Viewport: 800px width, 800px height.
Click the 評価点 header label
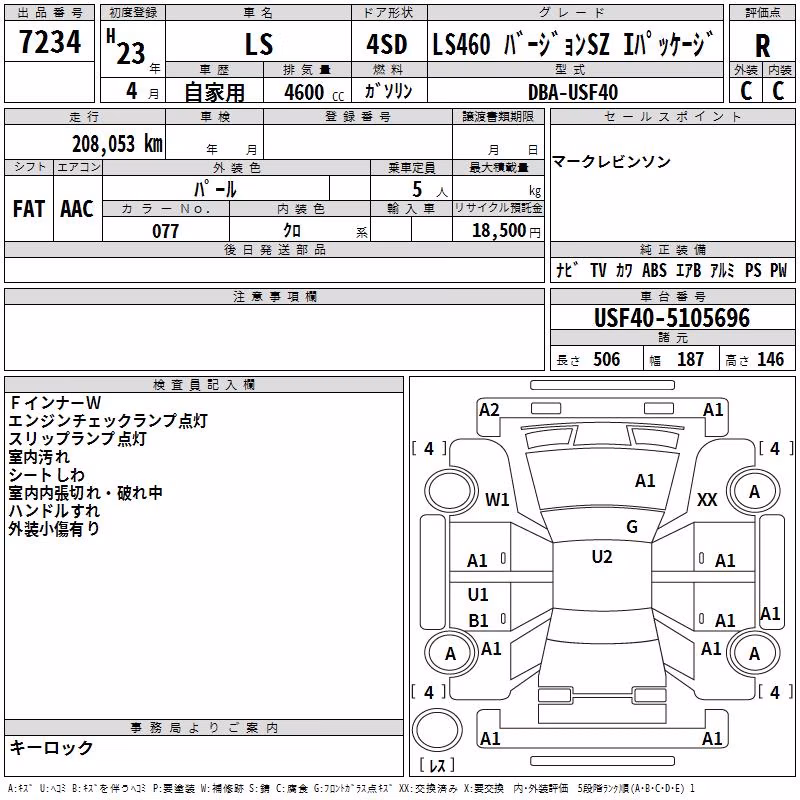[x=763, y=13]
